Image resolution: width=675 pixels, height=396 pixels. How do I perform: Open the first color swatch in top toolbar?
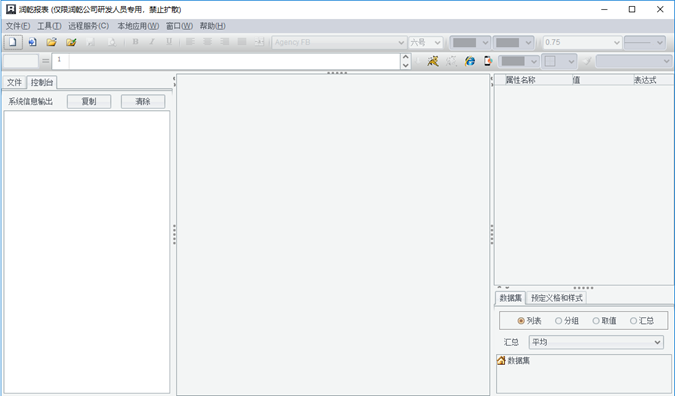tap(470, 42)
